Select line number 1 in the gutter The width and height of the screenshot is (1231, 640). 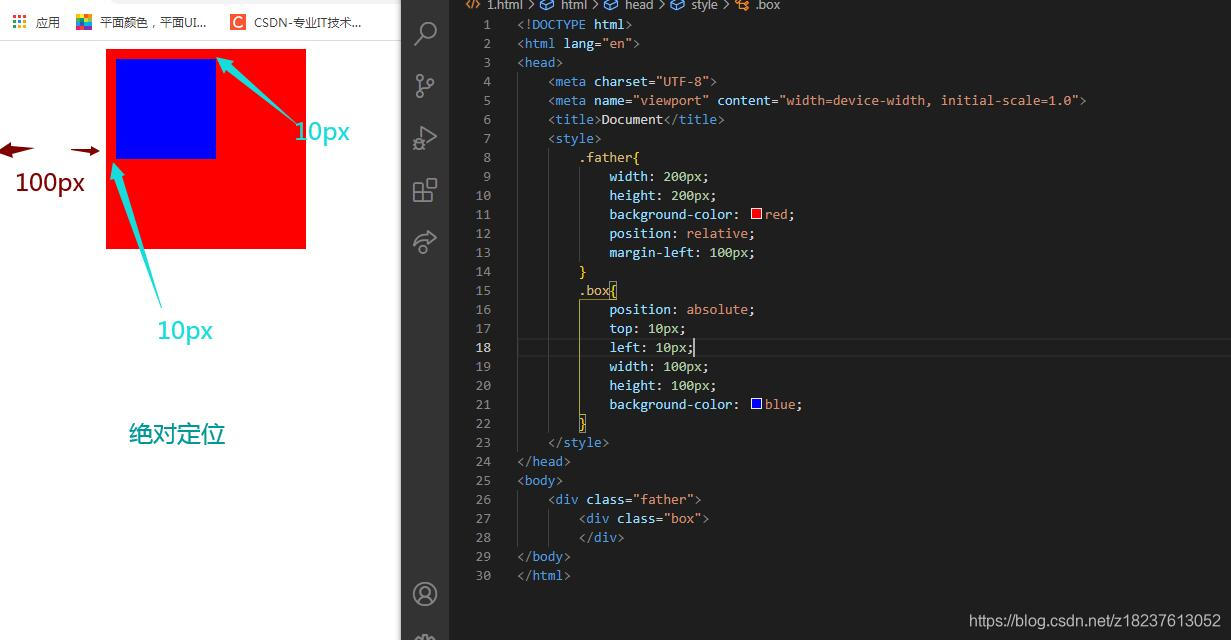[487, 24]
